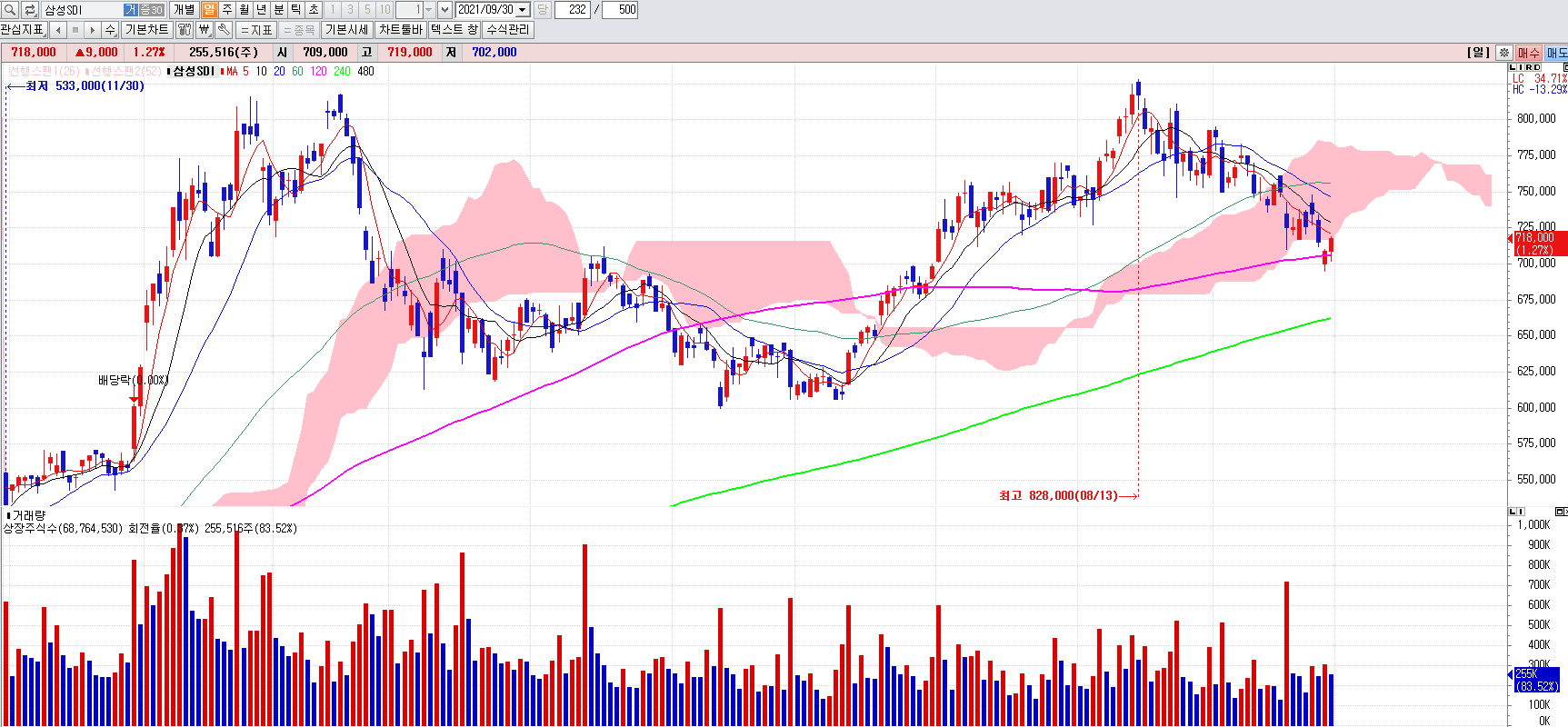Open the 수식관리 tab
Screen dimensions: 1568x727
point(507,30)
